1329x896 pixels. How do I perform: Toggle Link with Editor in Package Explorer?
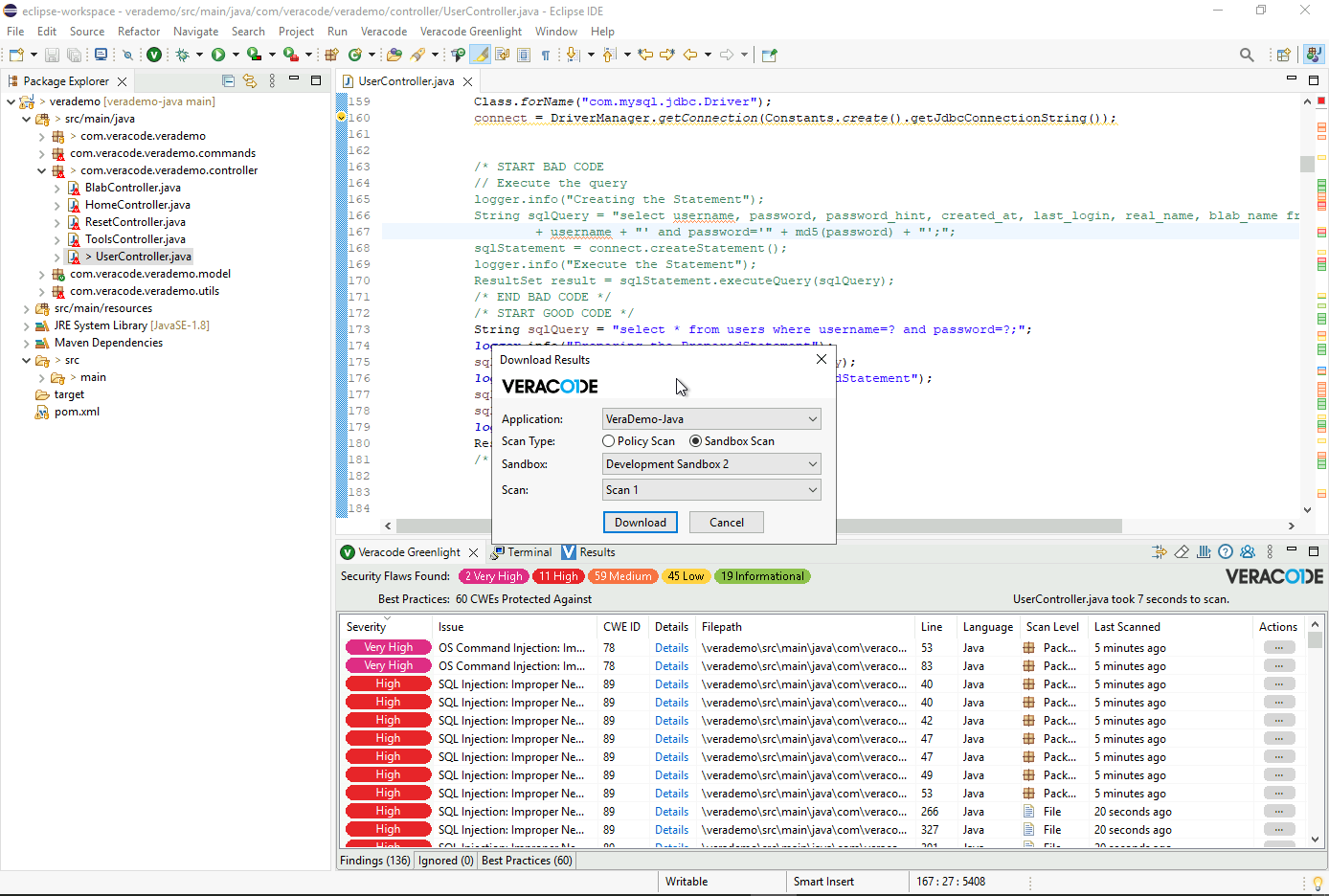250,81
